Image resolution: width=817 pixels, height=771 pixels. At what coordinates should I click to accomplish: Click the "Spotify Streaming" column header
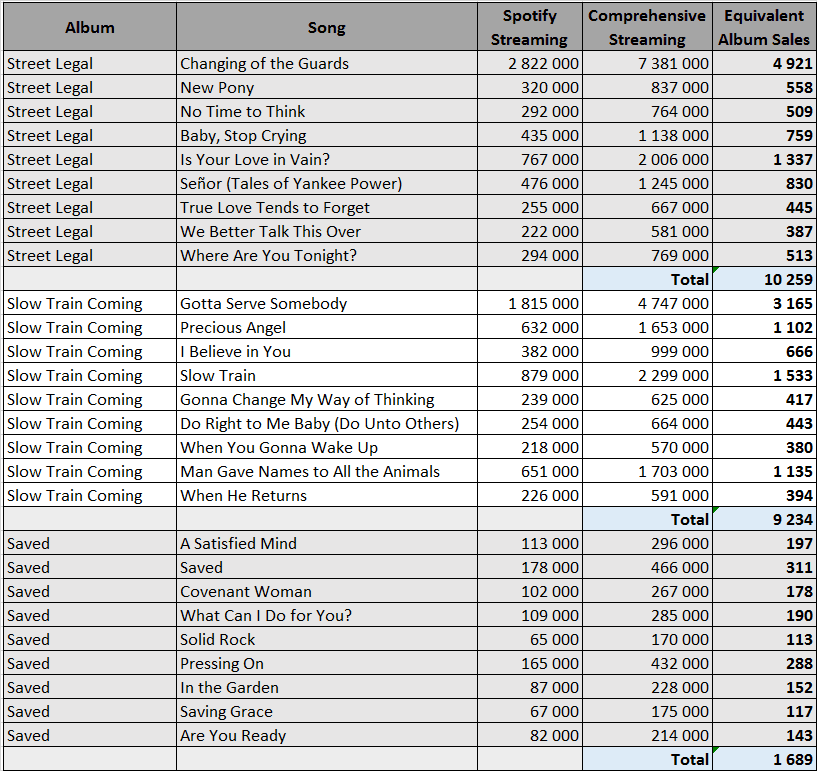[529, 28]
